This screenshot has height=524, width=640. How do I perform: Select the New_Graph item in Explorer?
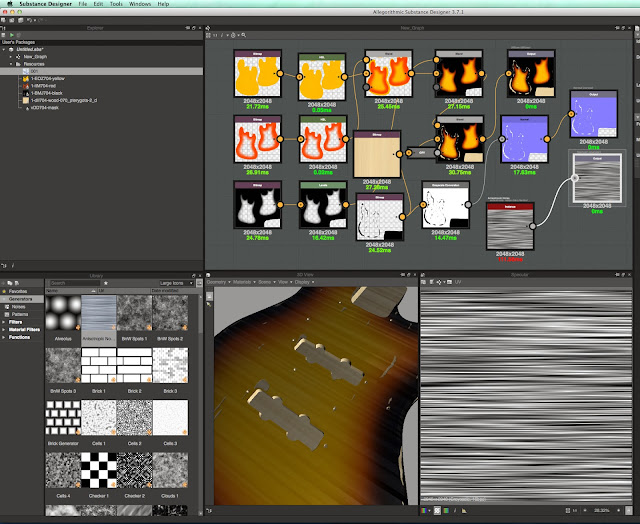point(35,57)
